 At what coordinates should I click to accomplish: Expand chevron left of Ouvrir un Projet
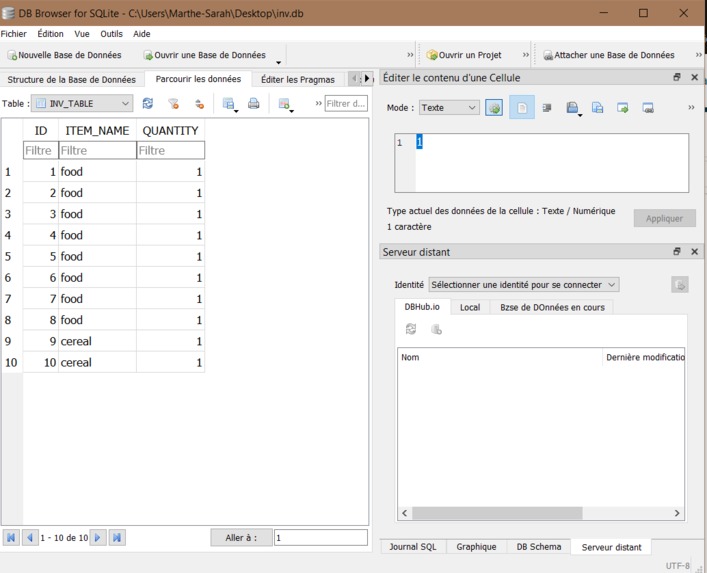410,55
